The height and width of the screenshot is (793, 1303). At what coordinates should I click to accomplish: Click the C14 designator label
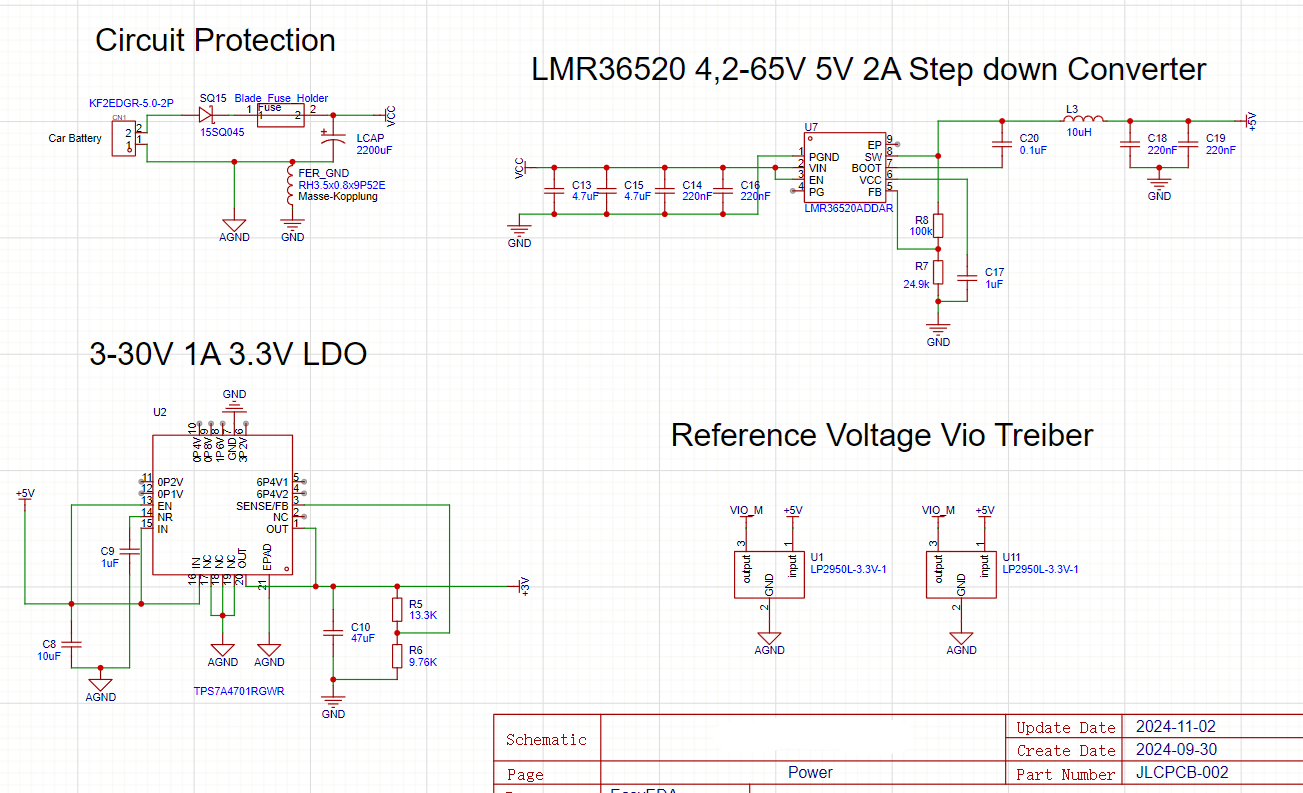click(x=692, y=186)
